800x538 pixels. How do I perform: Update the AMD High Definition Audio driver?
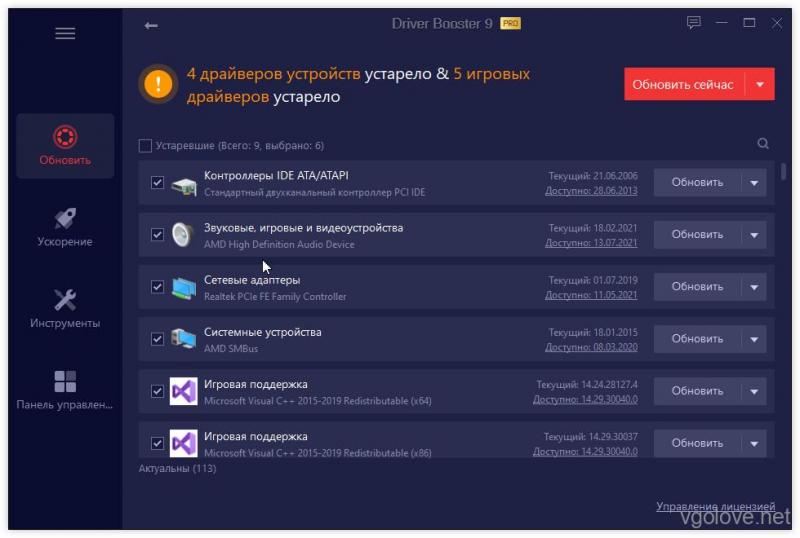pos(697,235)
